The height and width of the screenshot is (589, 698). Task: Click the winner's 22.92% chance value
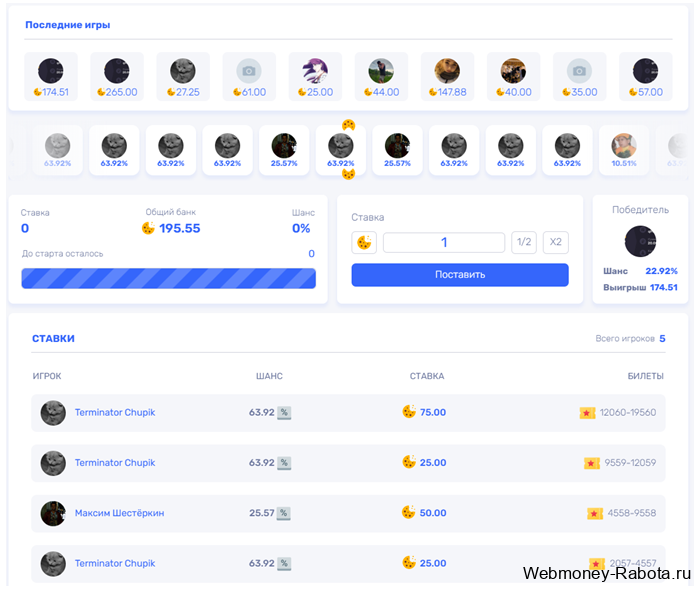click(661, 271)
